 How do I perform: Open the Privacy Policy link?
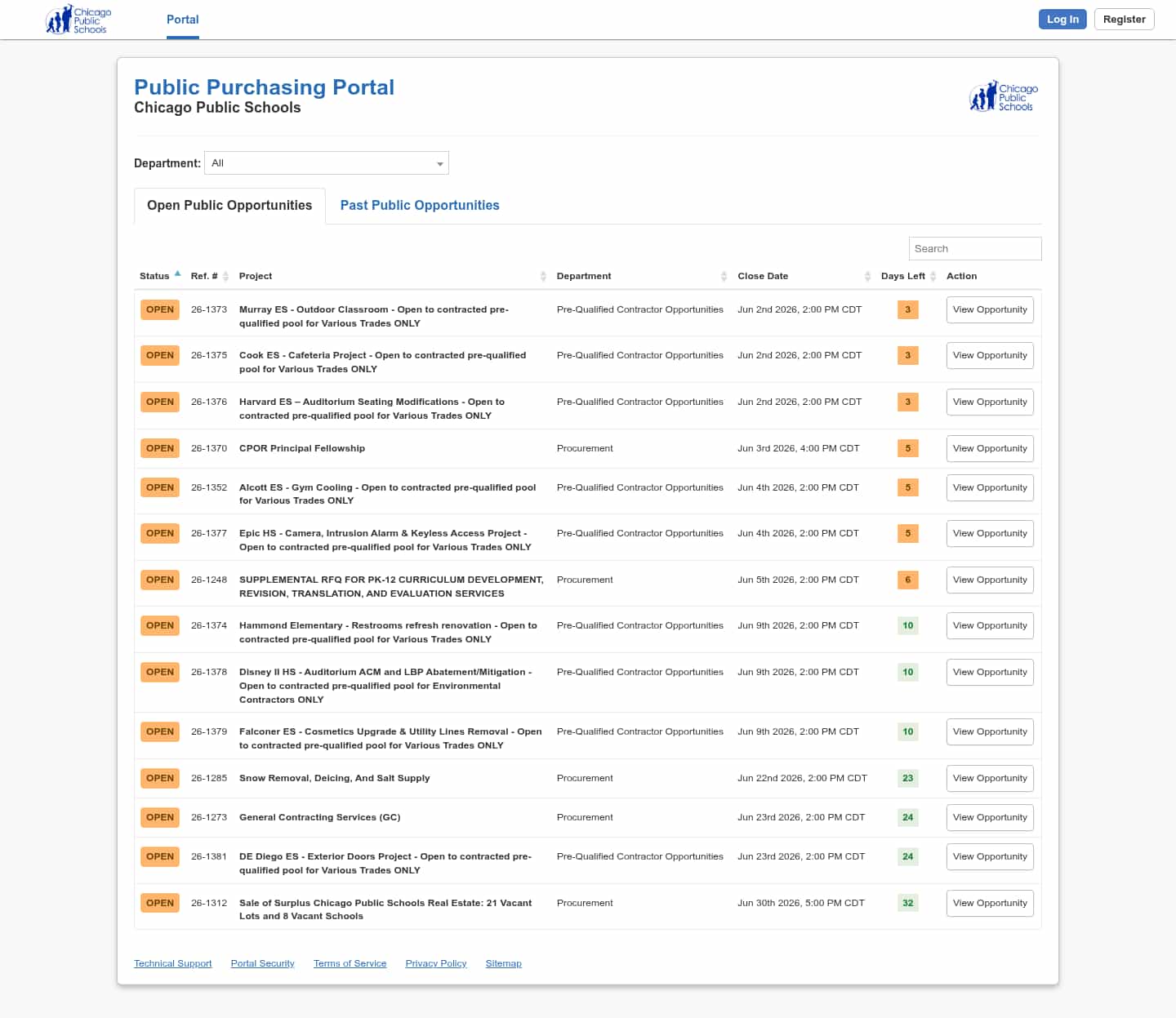(435, 964)
